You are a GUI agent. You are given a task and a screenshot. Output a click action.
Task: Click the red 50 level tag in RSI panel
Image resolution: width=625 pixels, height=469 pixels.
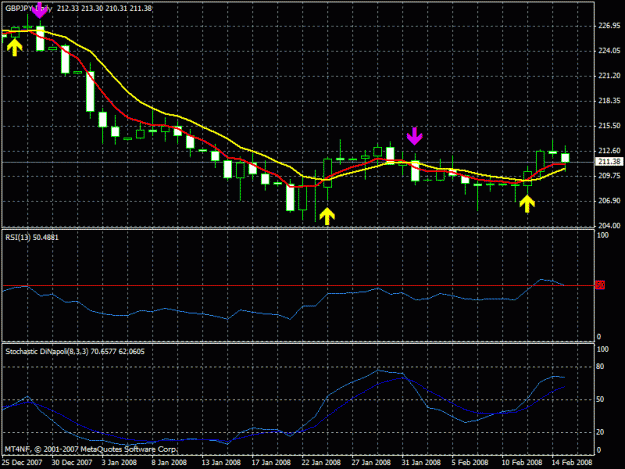pyautogui.click(x=600, y=285)
